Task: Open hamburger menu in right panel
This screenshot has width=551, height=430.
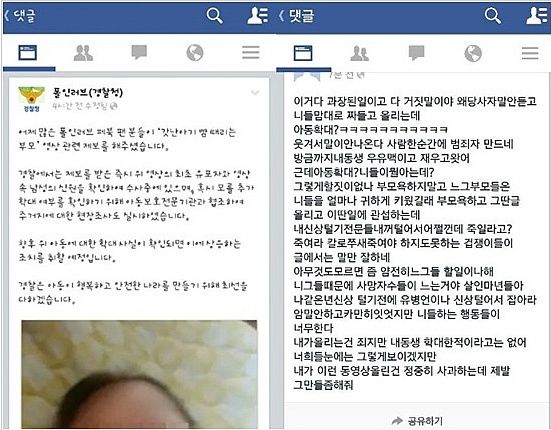Action: (x=530, y=53)
